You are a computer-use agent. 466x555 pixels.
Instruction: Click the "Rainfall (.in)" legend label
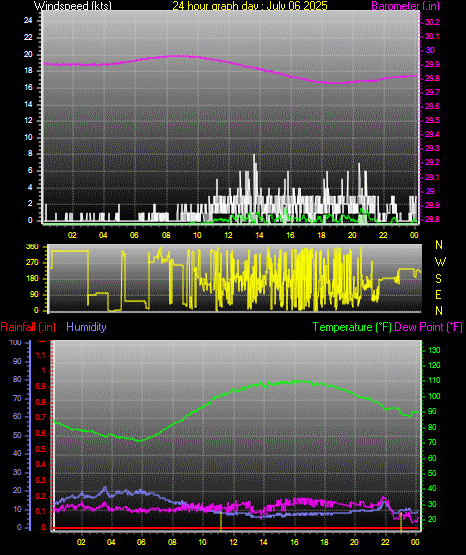tap(28, 327)
